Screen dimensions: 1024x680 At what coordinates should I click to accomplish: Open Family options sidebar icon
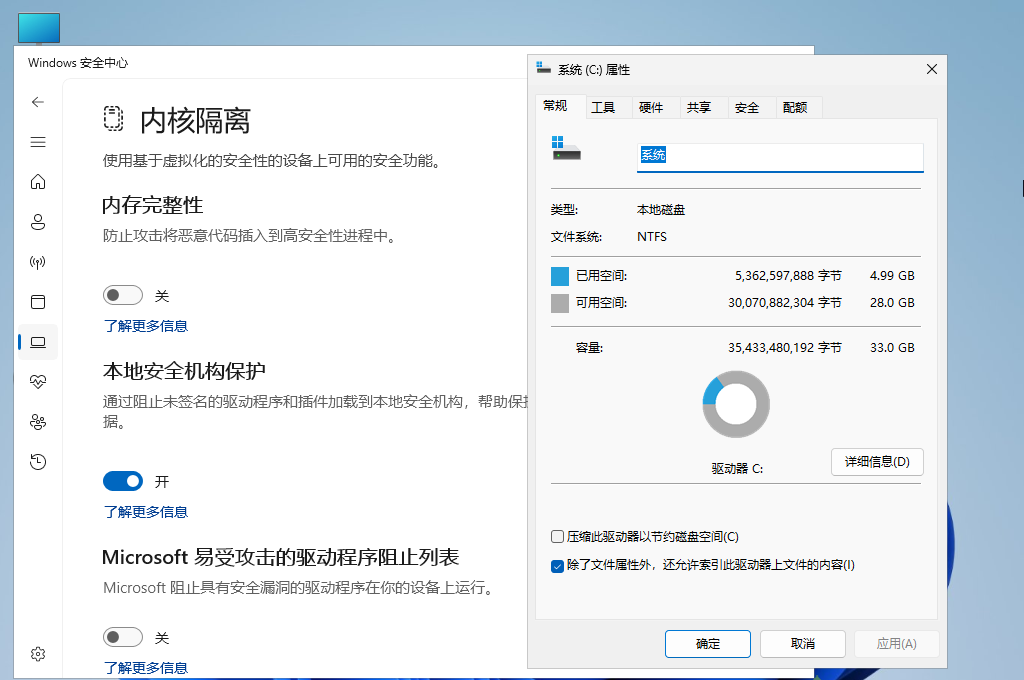38,422
